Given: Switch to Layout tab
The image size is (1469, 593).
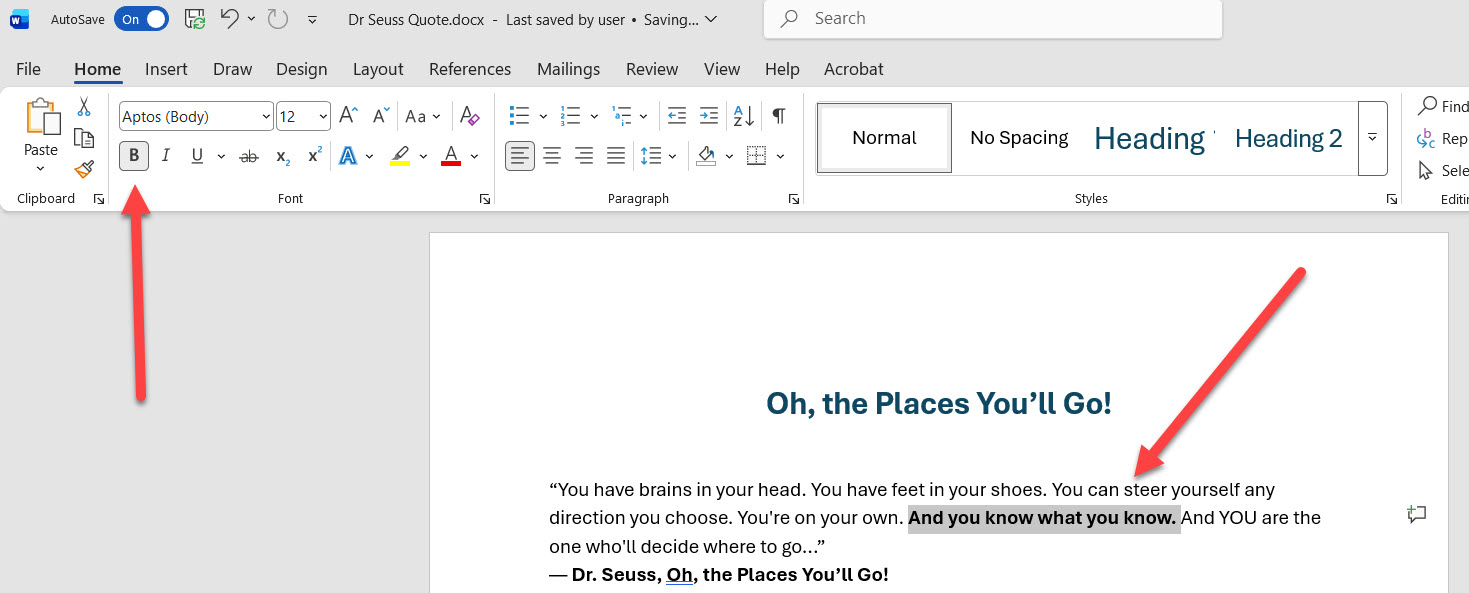Looking at the screenshot, I should pos(378,69).
